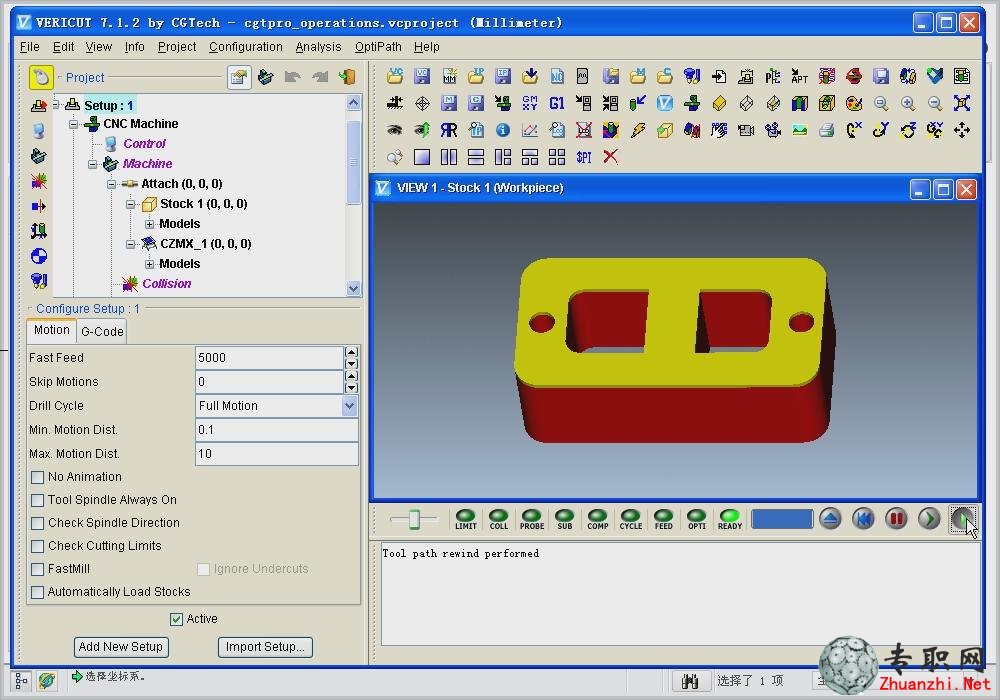Pause the simulation with the red button
The width and height of the screenshot is (1000, 700).
click(896, 519)
